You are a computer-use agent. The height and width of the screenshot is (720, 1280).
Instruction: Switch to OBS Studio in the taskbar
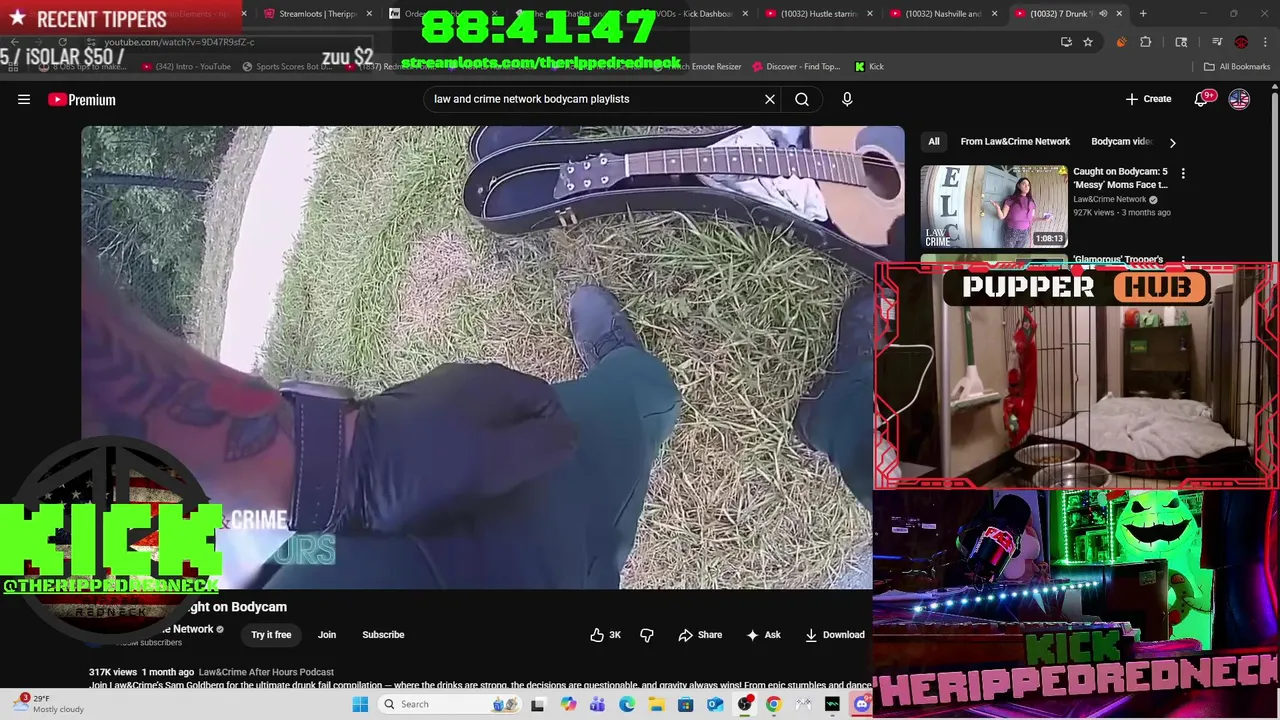point(745,704)
